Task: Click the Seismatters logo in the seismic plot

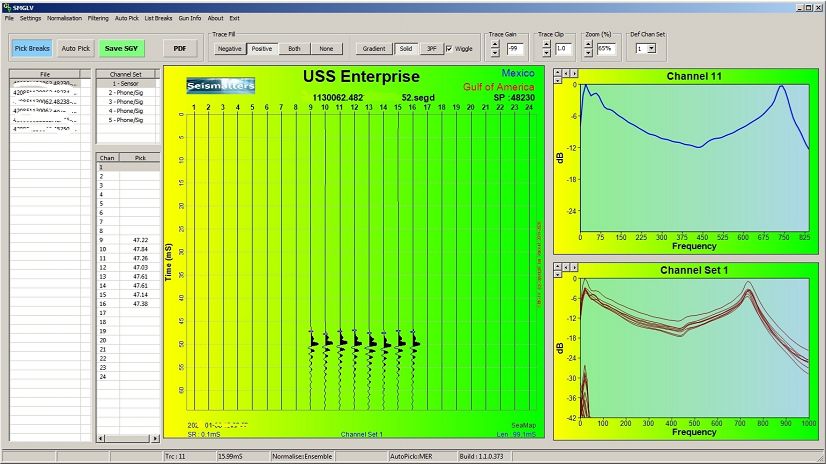Action: 221,85
